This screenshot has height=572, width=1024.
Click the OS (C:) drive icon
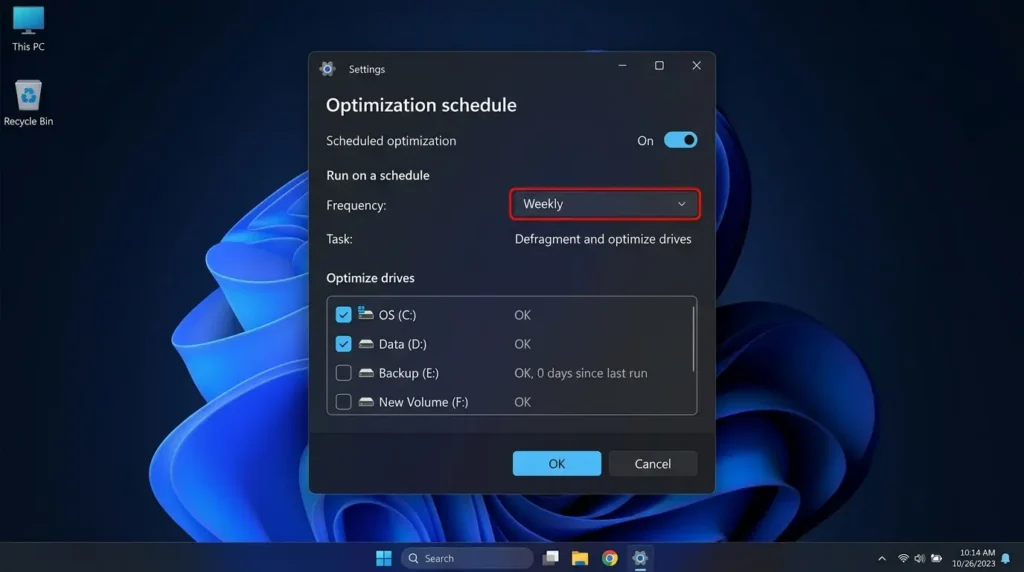tap(366, 314)
